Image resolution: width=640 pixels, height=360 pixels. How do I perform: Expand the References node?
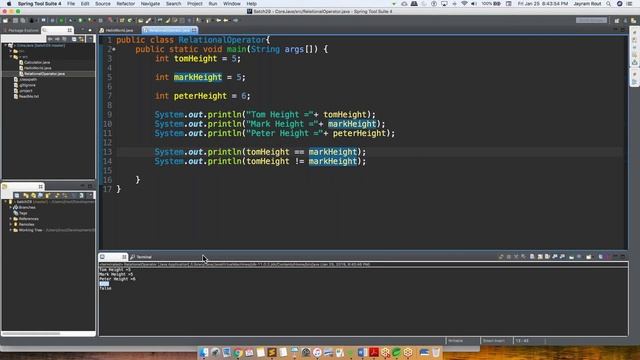coord(11,219)
